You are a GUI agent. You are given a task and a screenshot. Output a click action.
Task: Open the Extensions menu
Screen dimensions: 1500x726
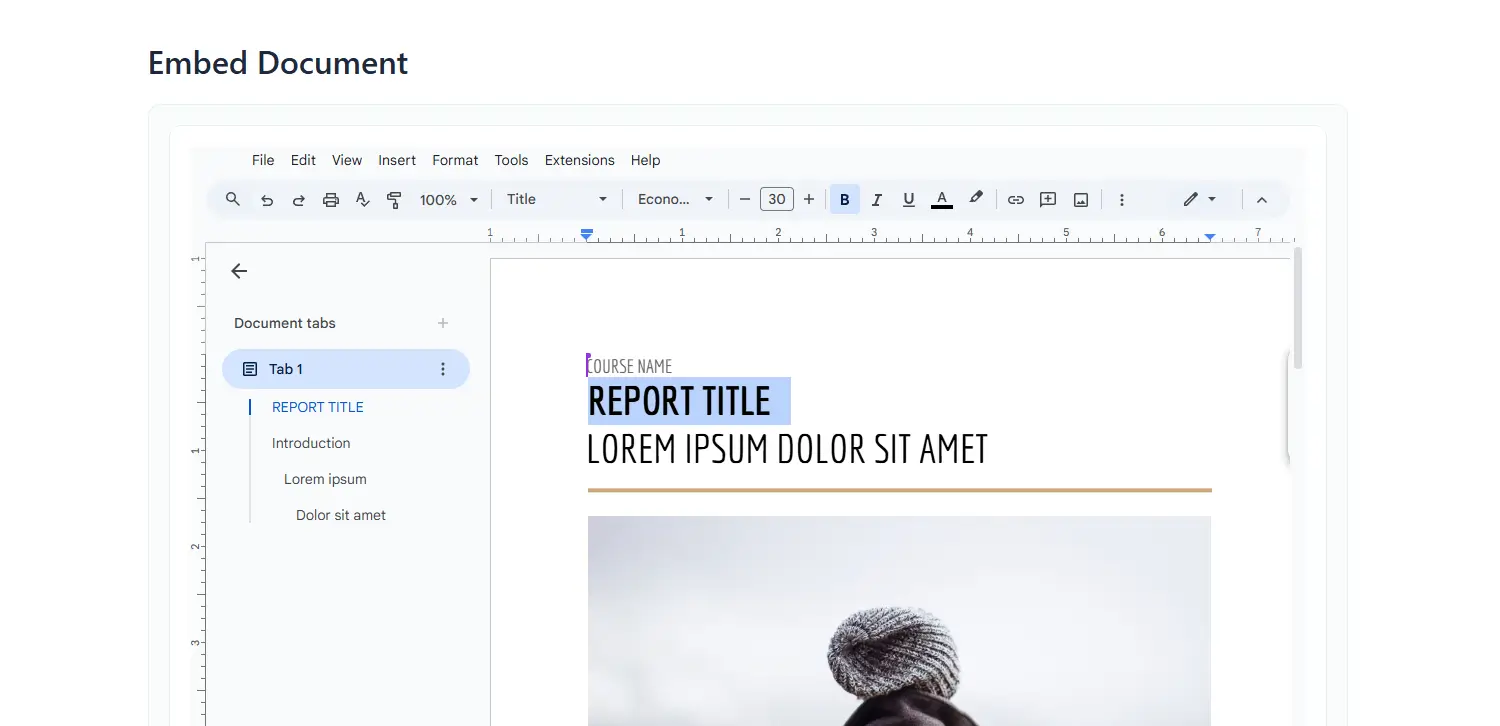point(580,160)
